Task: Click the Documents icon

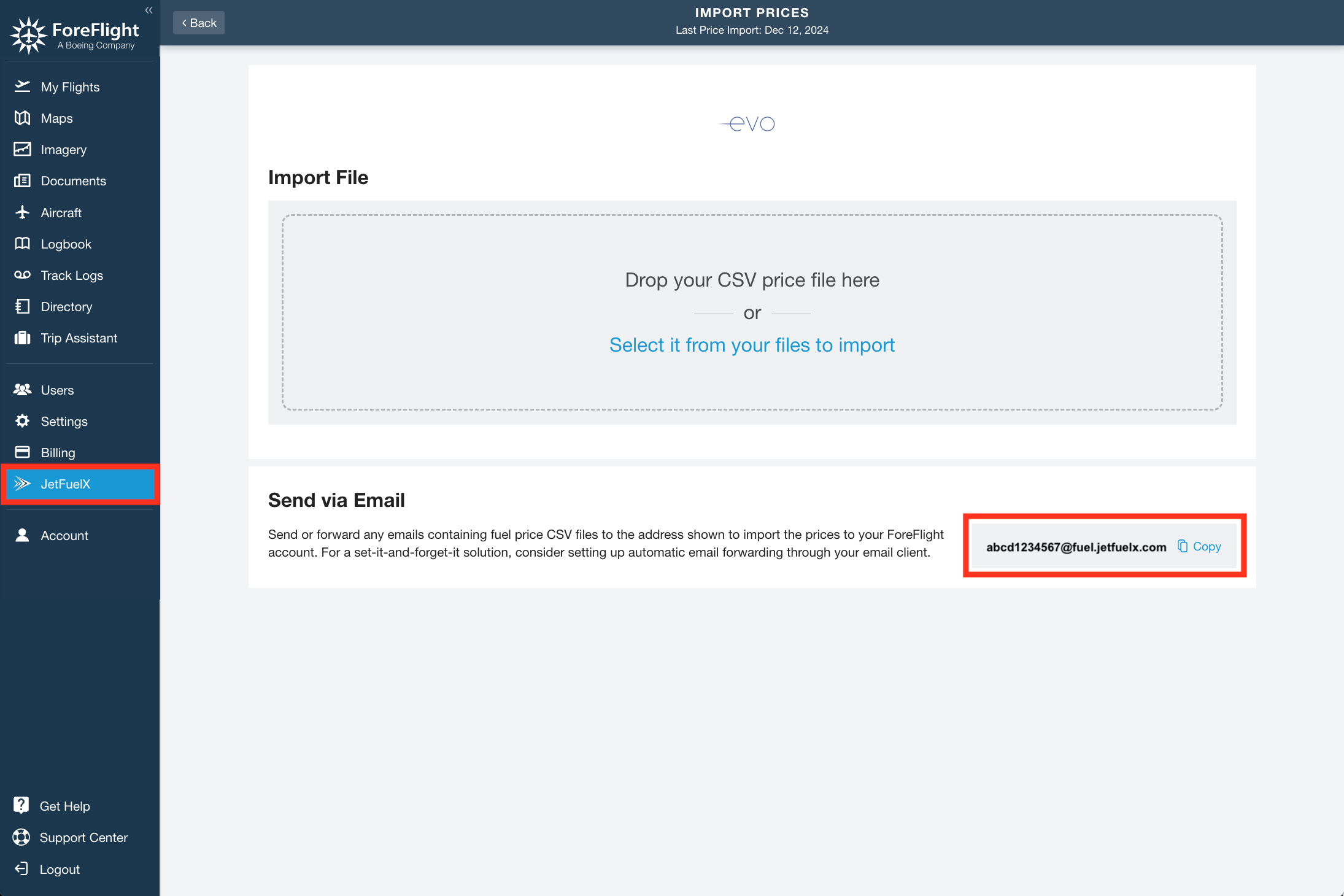Action: click(x=23, y=180)
